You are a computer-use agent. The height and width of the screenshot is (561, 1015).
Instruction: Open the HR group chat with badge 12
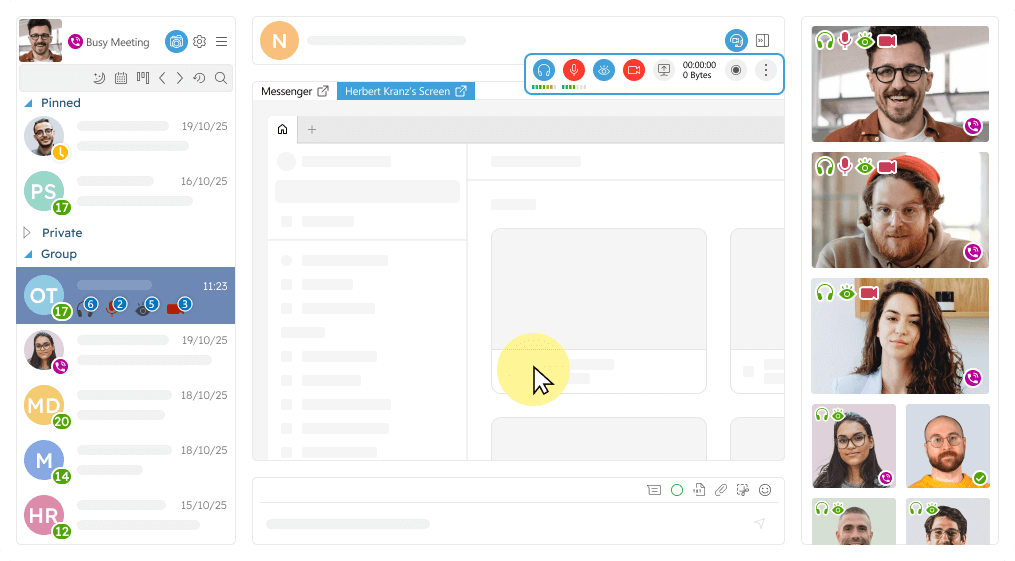tap(126, 516)
